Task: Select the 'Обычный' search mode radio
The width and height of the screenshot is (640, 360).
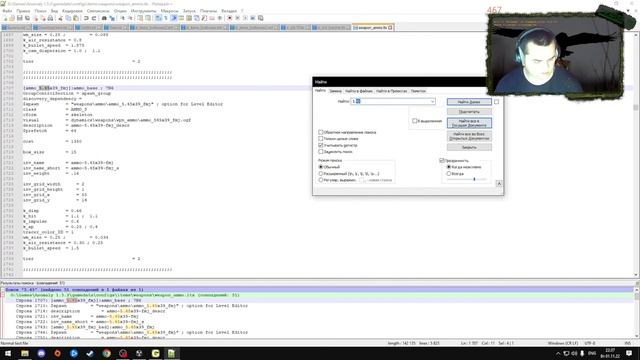Action: [320, 167]
